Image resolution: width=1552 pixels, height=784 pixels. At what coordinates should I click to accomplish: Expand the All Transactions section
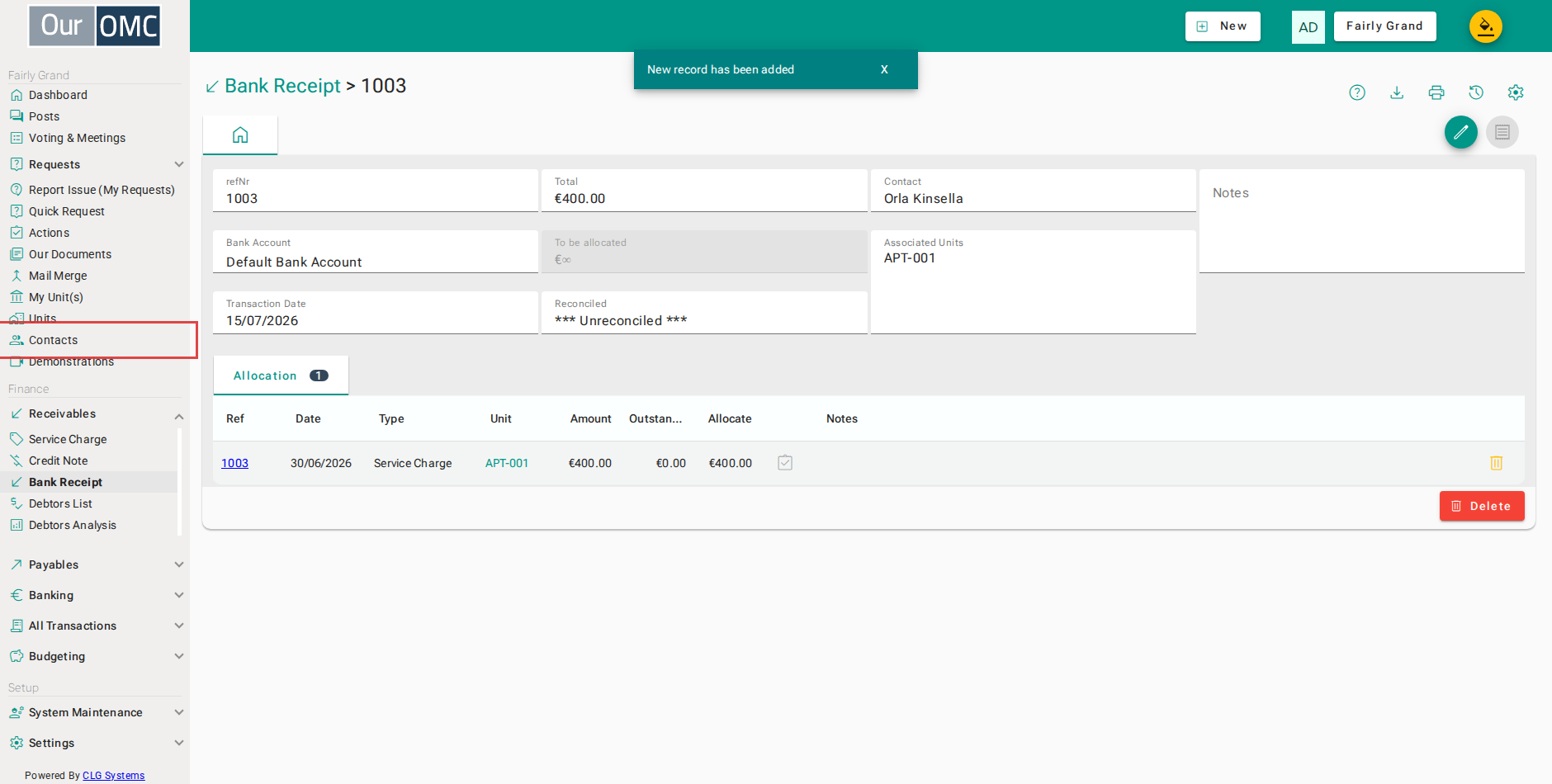tap(179, 626)
